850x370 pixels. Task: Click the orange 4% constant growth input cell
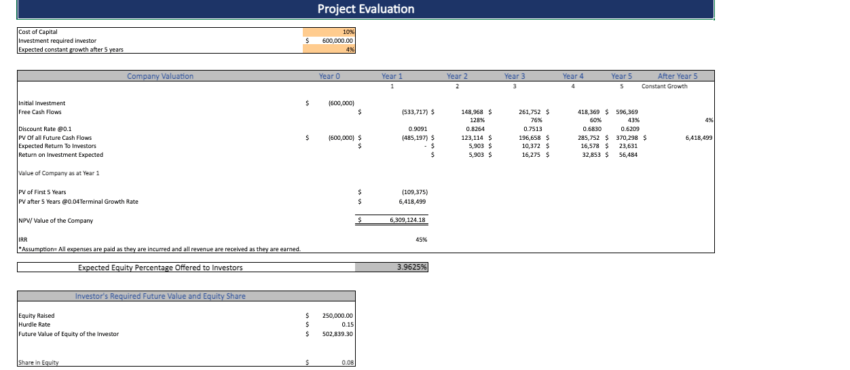329,49
